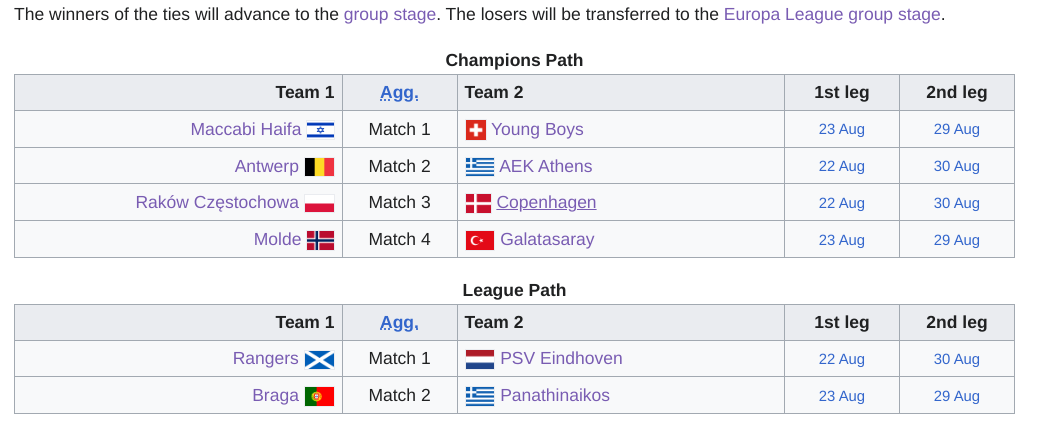Follow the Panathinaikos link
Screen dimensions: 1047x424
tap(555, 395)
